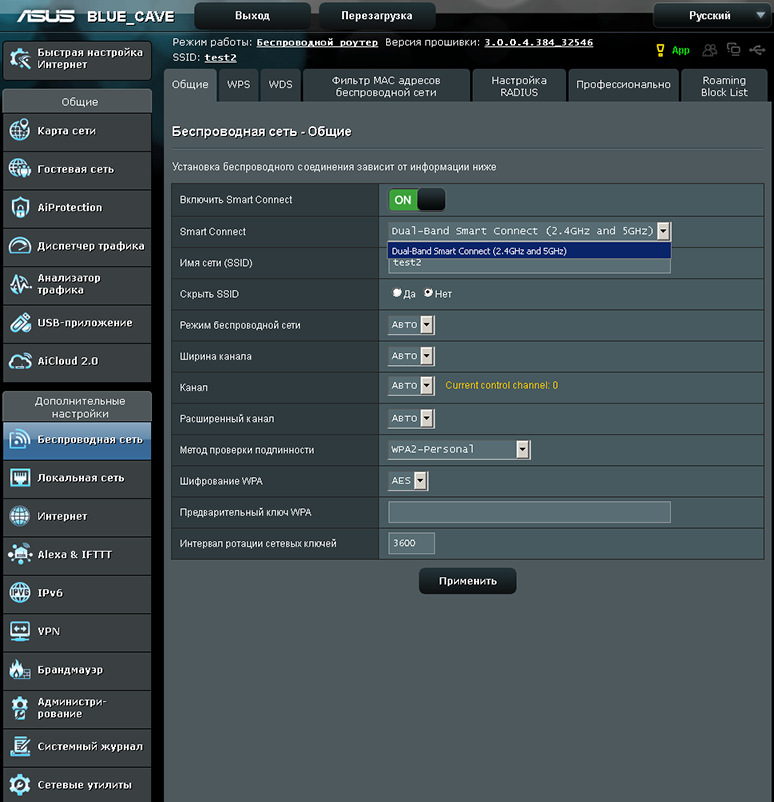Switch to the WPS tab
Viewport: 774px width, 802px height.
238,85
